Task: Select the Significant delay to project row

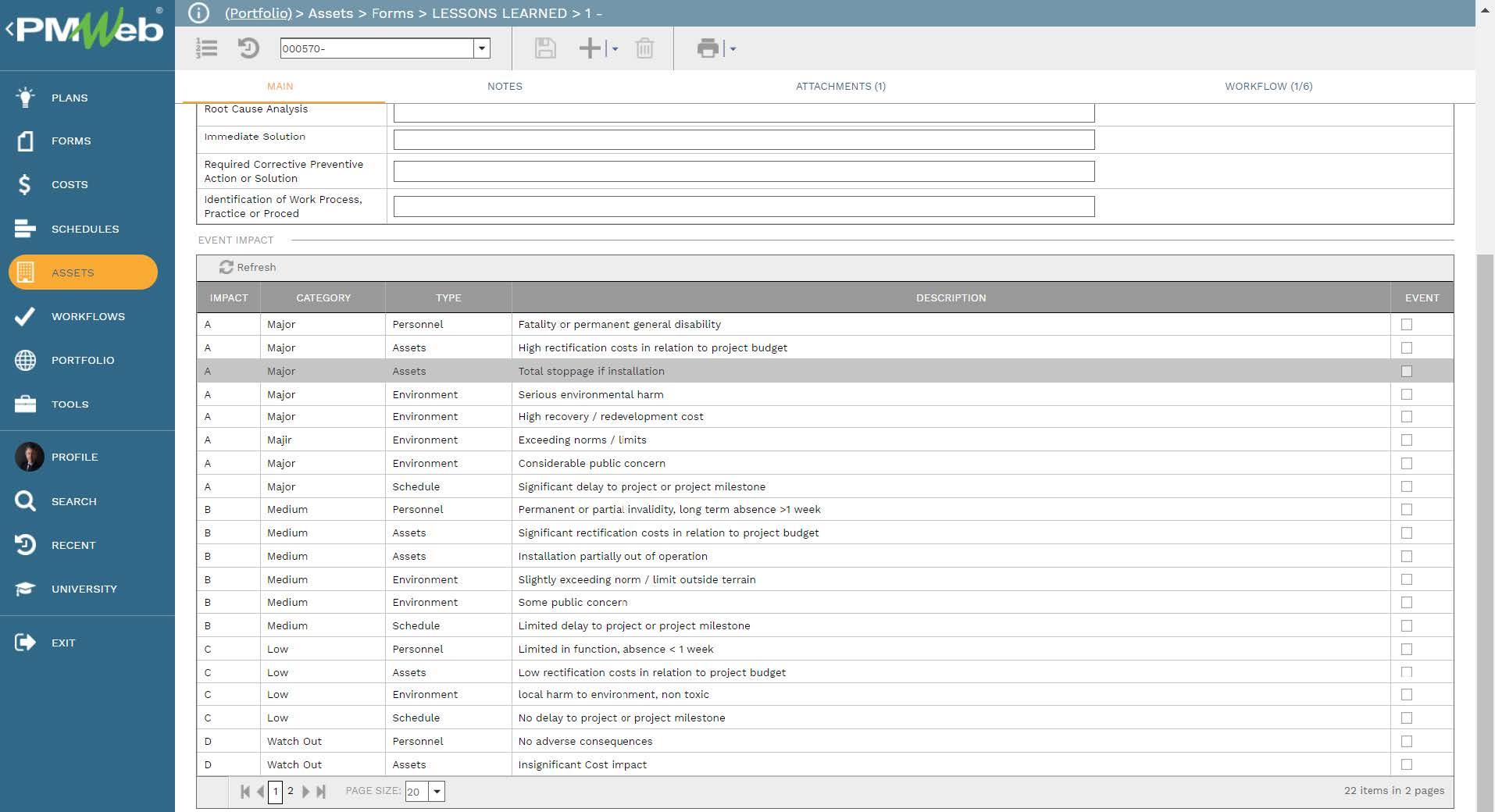Action: [825, 486]
